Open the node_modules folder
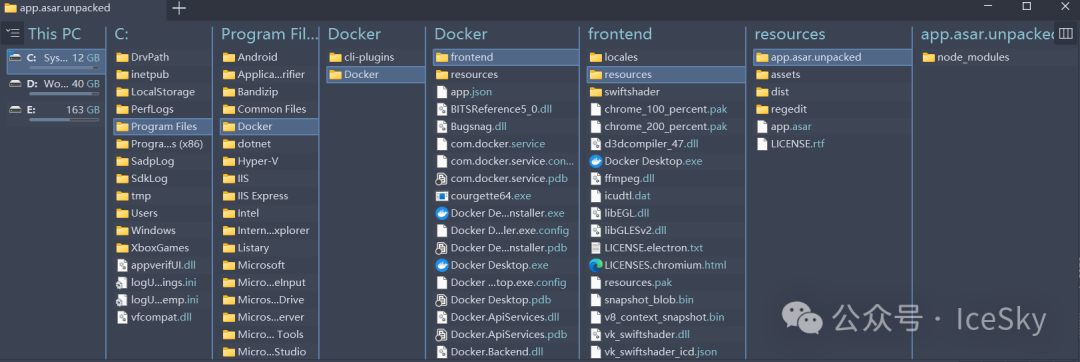Screen dimensions: 1080x362 999,57
